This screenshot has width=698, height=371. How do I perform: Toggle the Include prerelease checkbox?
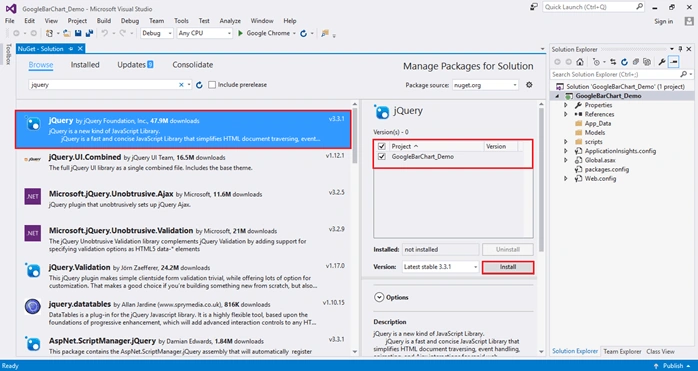[x=212, y=85]
